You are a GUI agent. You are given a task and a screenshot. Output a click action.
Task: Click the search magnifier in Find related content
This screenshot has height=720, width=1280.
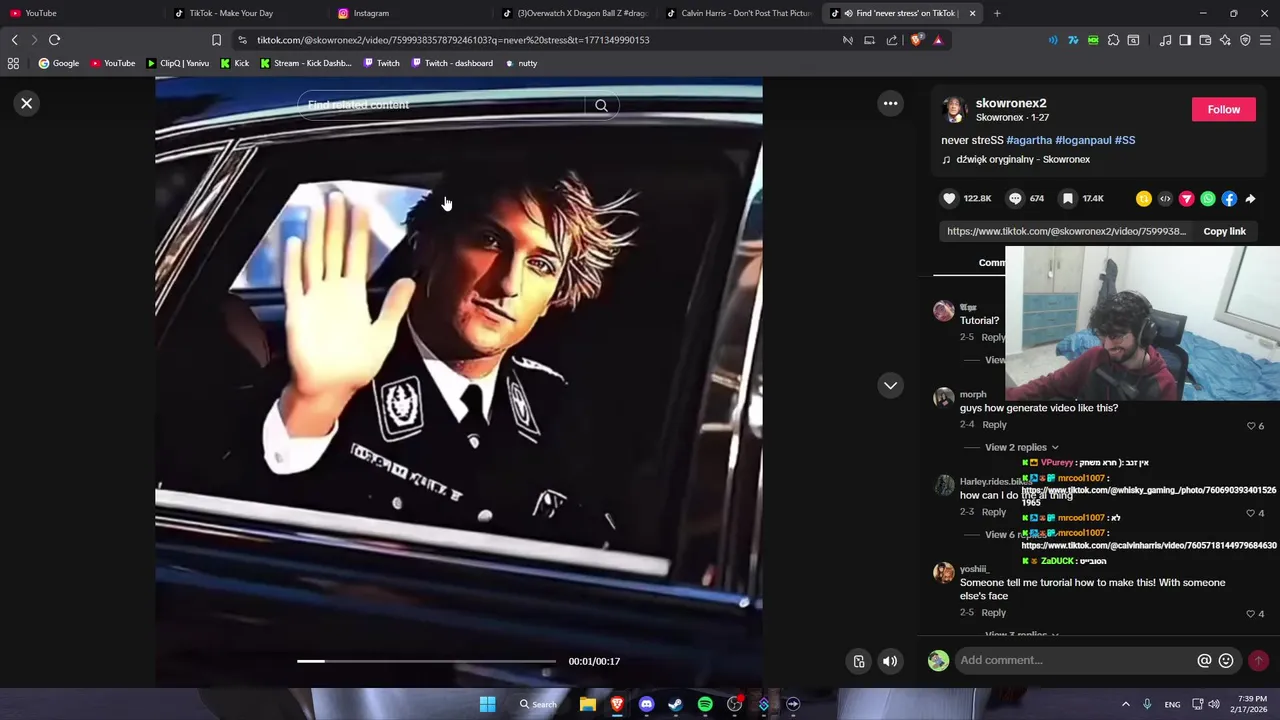[x=601, y=105]
